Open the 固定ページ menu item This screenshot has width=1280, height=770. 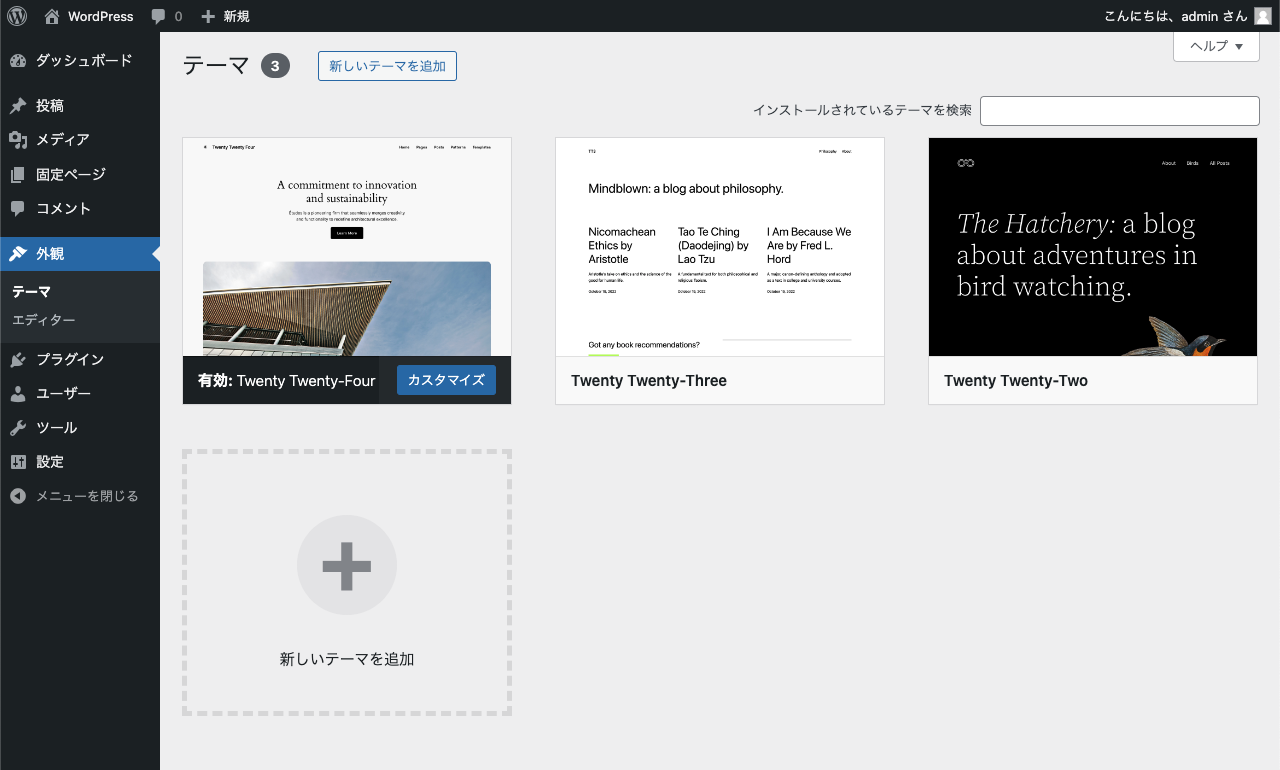pos(80,175)
